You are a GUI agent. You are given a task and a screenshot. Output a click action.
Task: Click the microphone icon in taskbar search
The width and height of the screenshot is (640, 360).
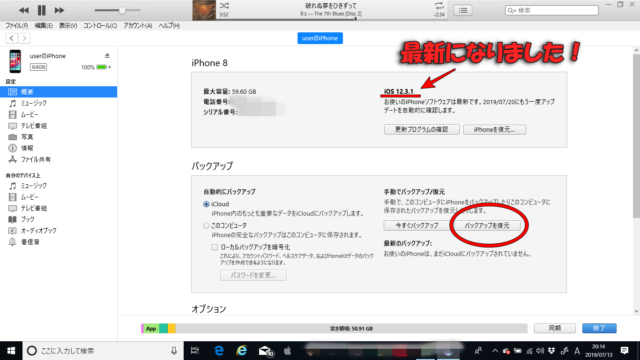(174, 351)
